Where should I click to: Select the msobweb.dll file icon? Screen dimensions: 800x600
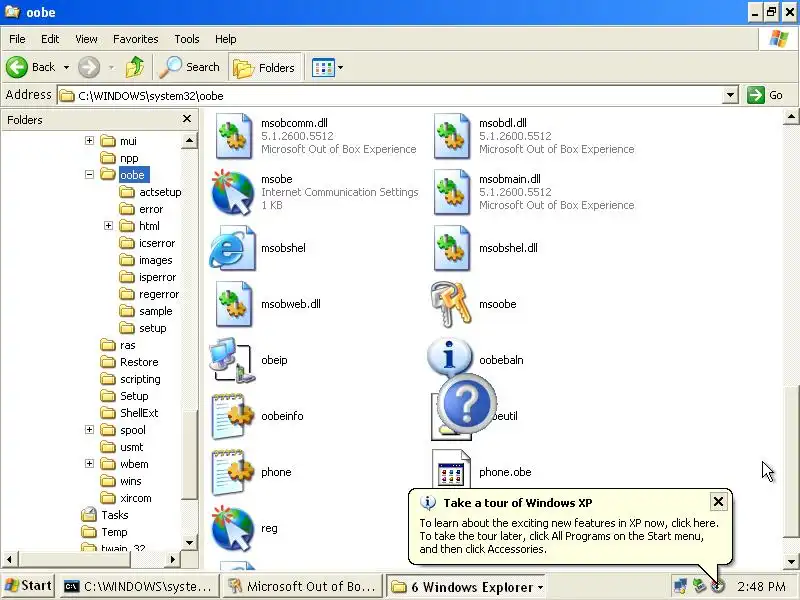[234, 305]
